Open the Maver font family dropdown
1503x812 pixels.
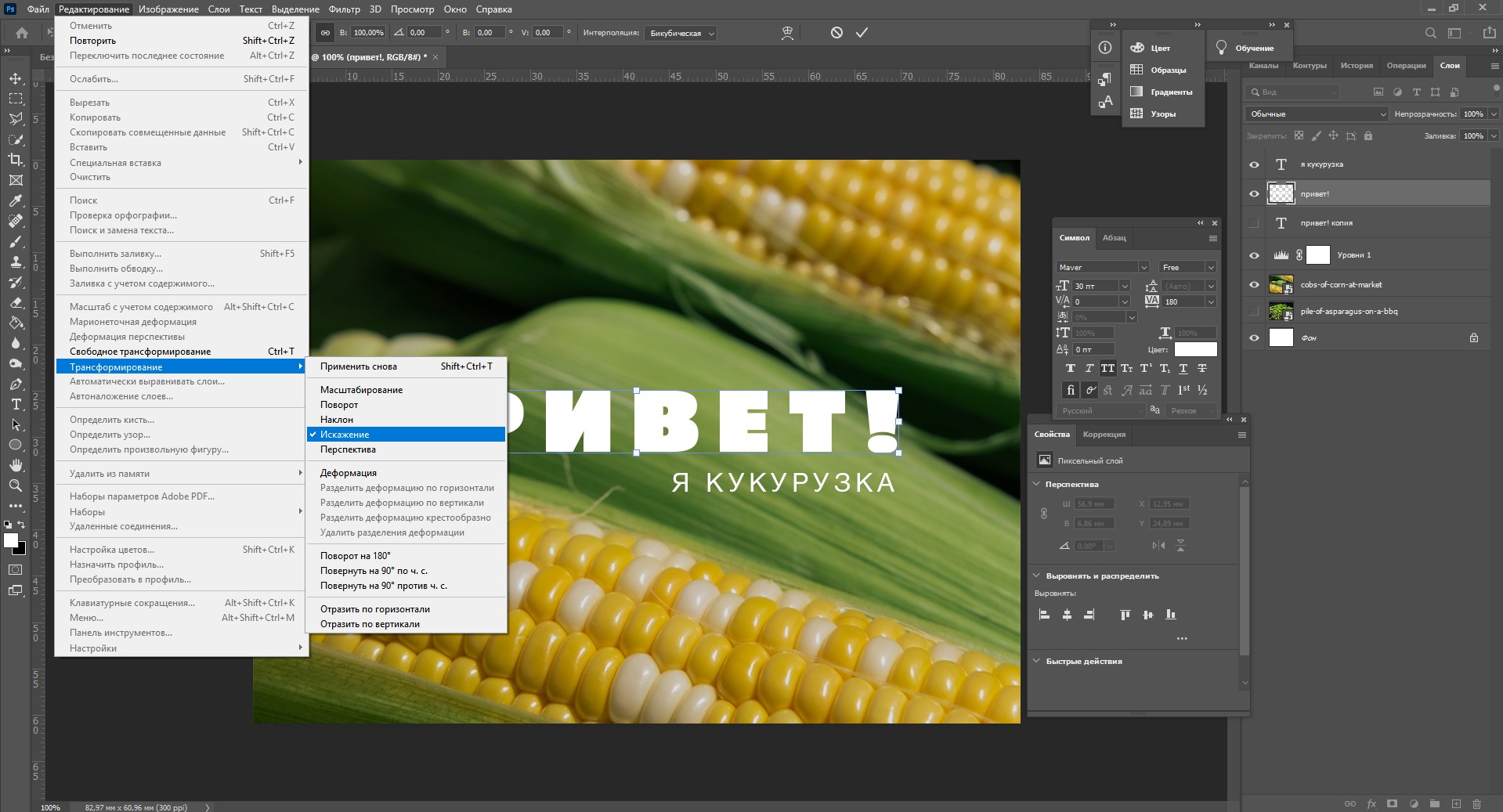(x=1102, y=267)
